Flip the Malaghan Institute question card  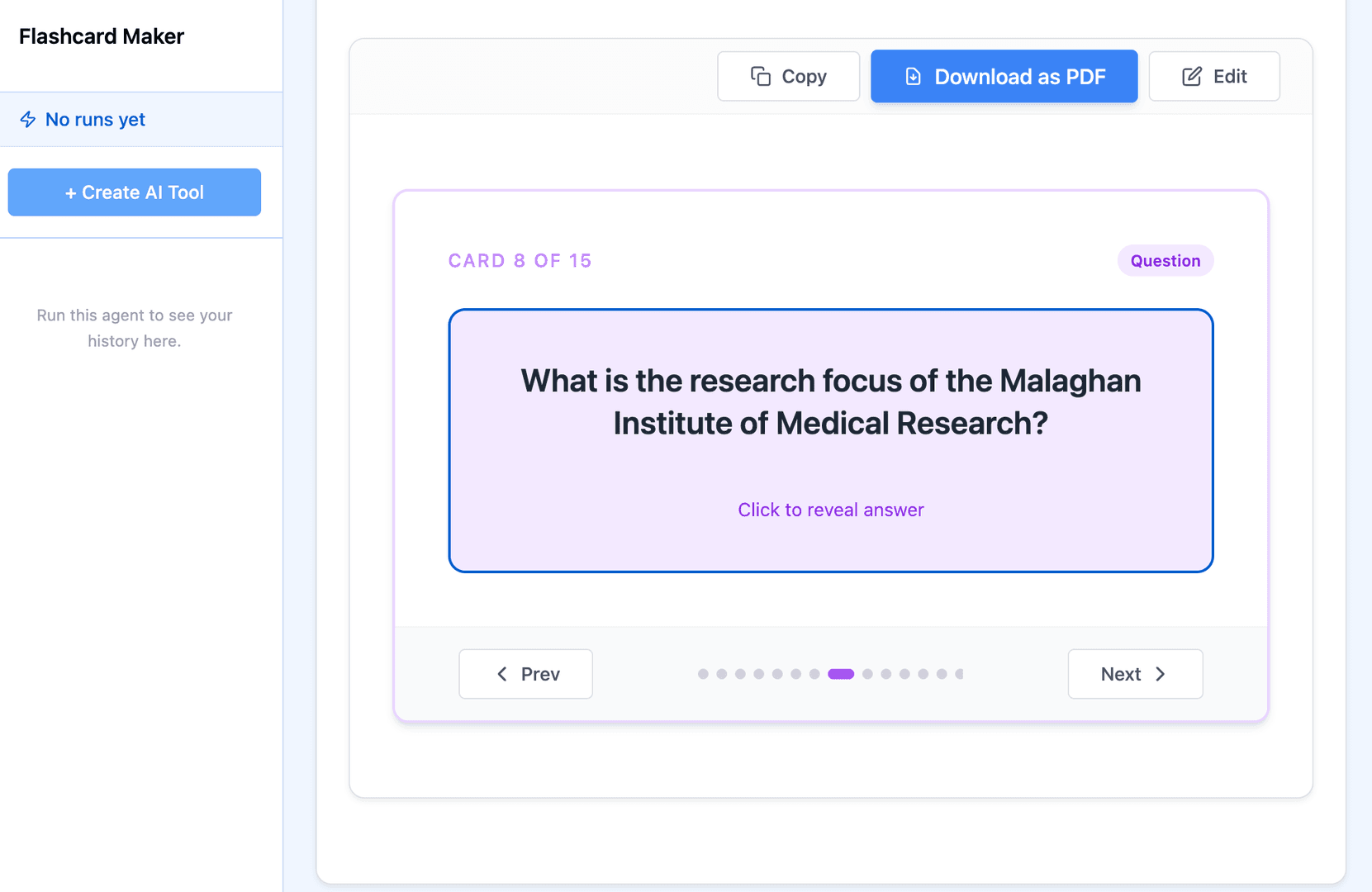831,440
